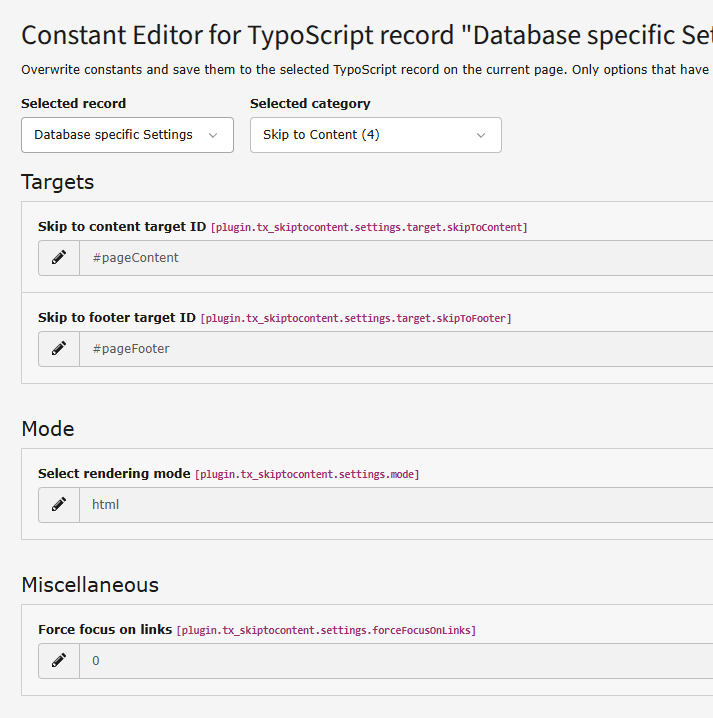Click the "Force focus on links" label
The height and width of the screenshot is (718, 713).
coord(104,629)
